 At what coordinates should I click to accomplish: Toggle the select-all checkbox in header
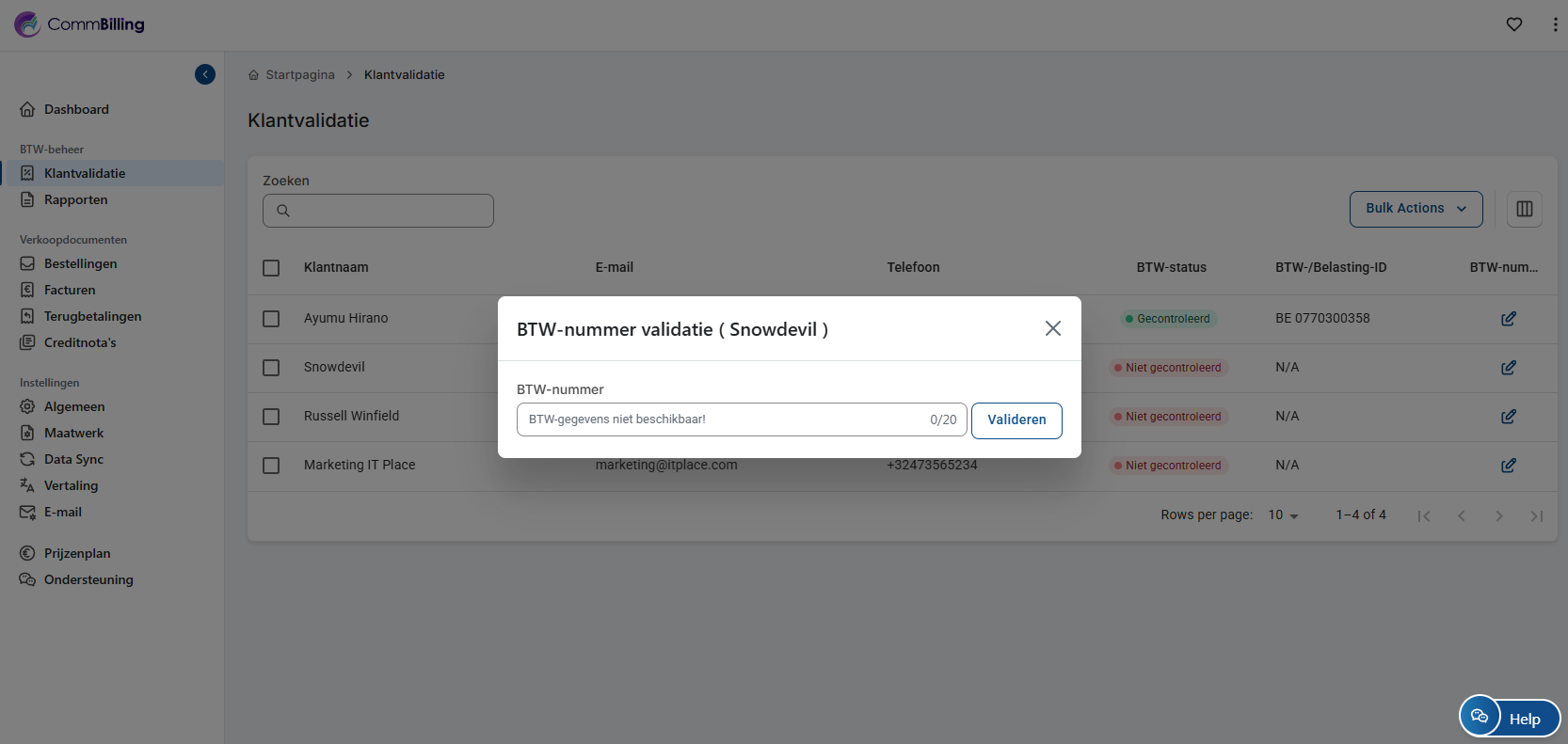pyautogui.click(x=271, y=268)
